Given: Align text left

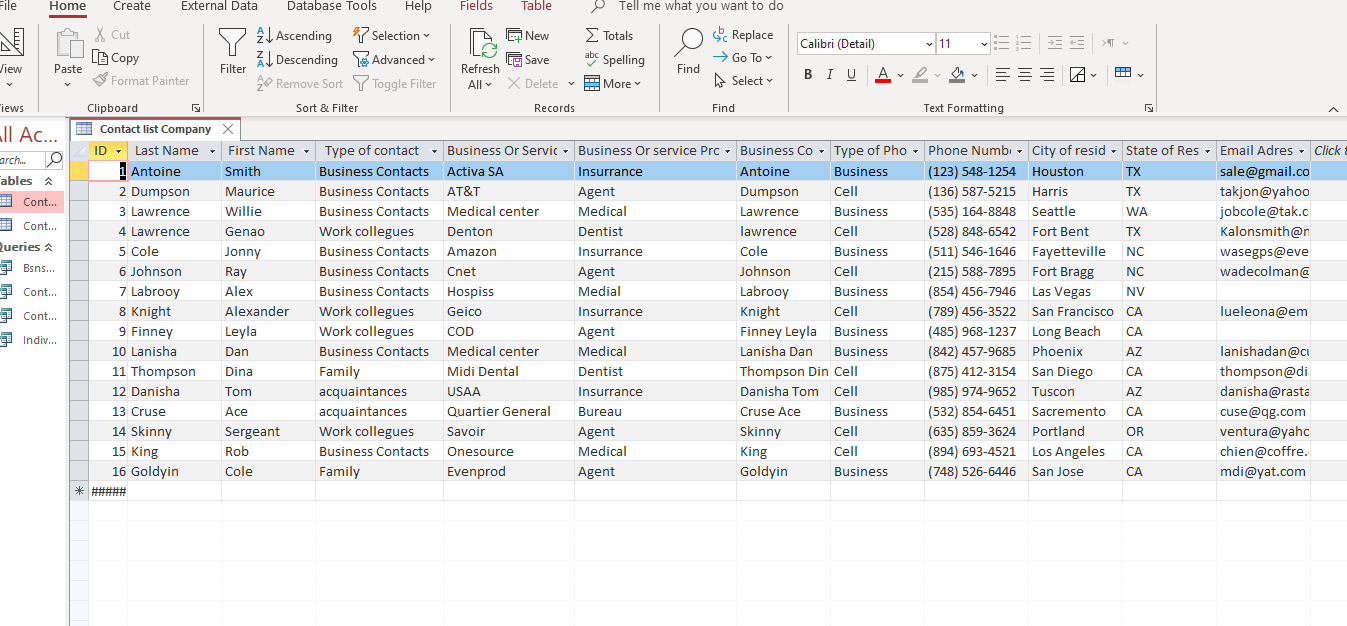Looking at the screenshot, I should click(1002, 75).
